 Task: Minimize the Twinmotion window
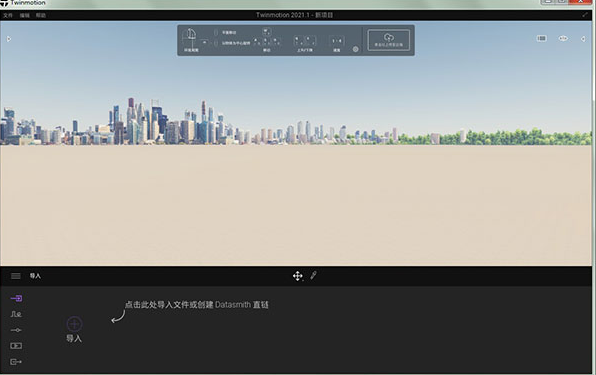[548, 2]
